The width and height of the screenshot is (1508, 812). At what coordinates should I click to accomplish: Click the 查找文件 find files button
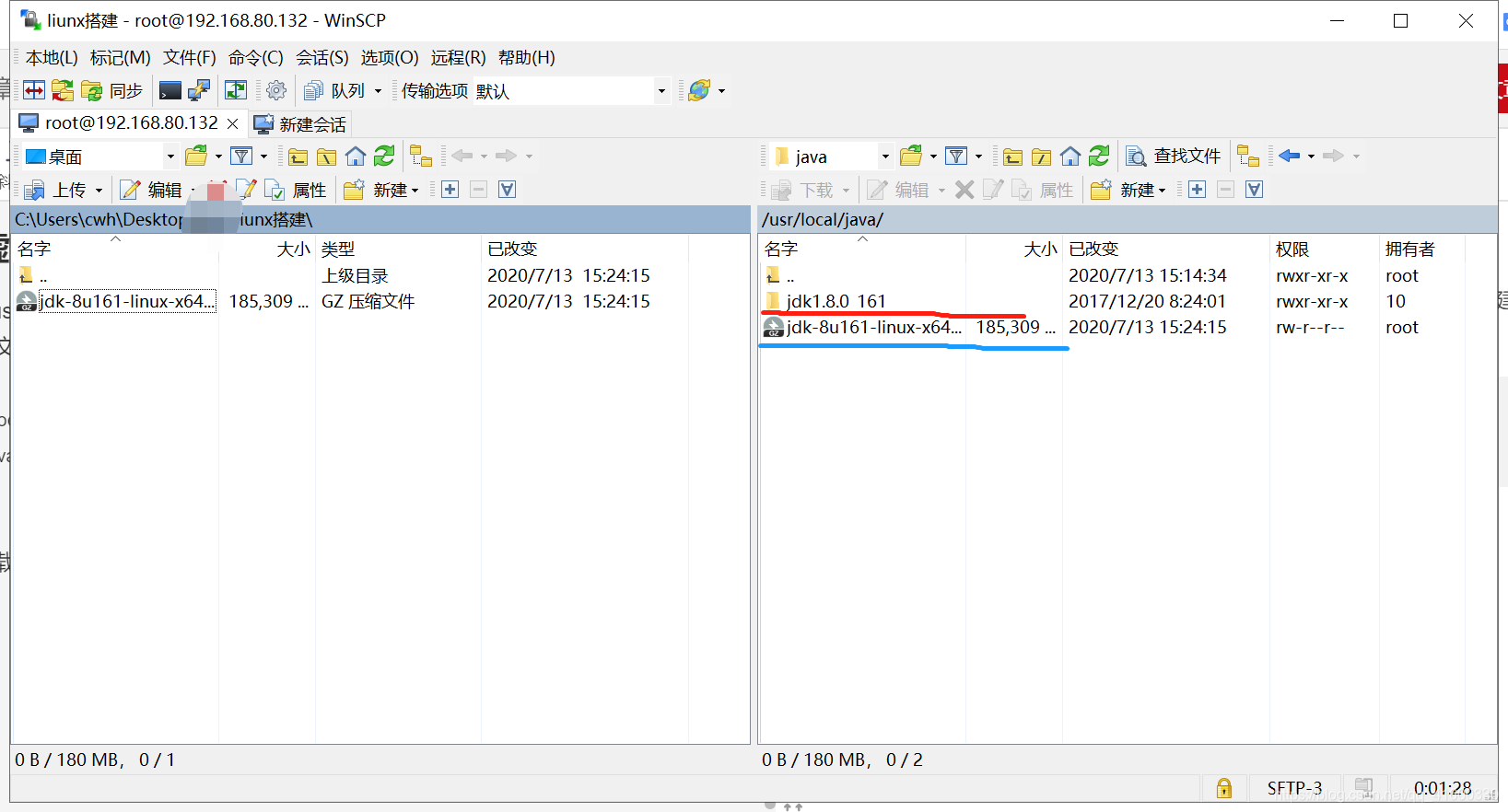pos(1175,157)
